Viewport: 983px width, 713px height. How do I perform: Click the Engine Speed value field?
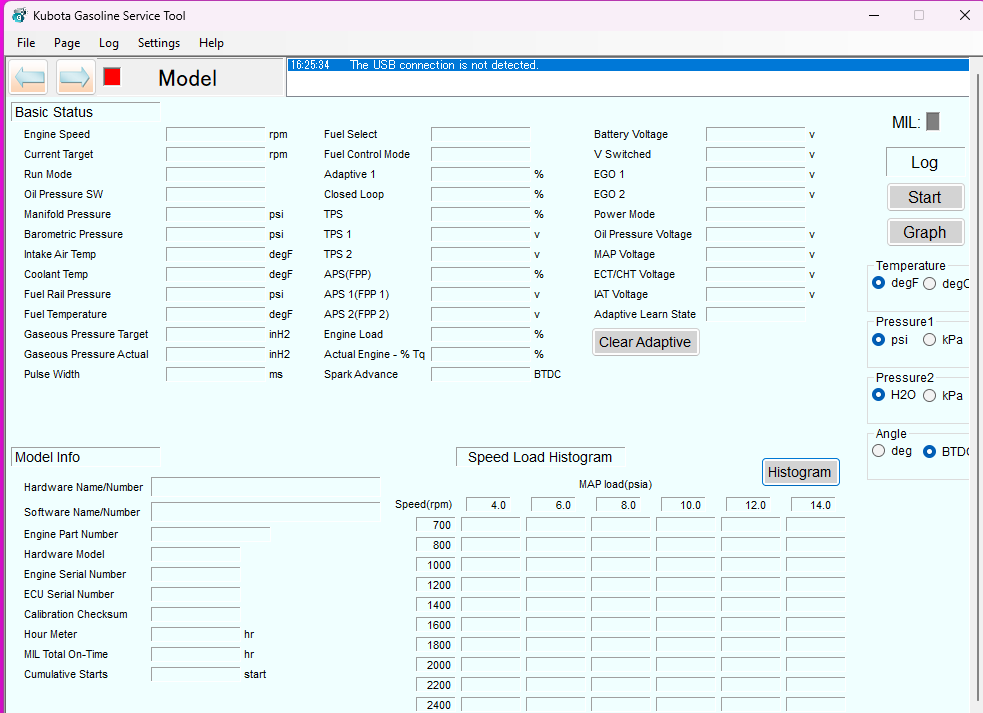(216, 134)
